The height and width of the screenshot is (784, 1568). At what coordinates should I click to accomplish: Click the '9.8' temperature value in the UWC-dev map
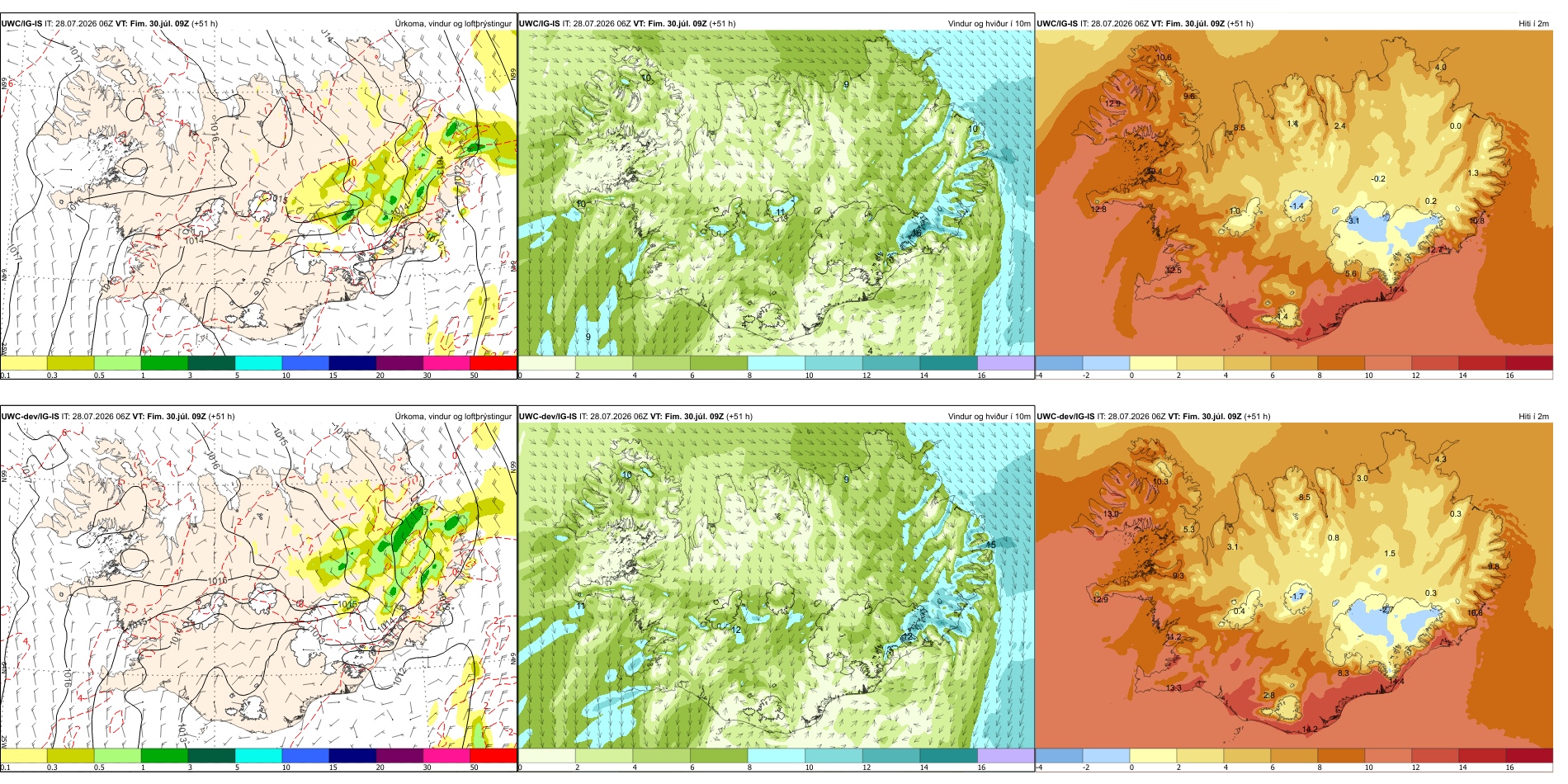click(x=1494, y=566)
